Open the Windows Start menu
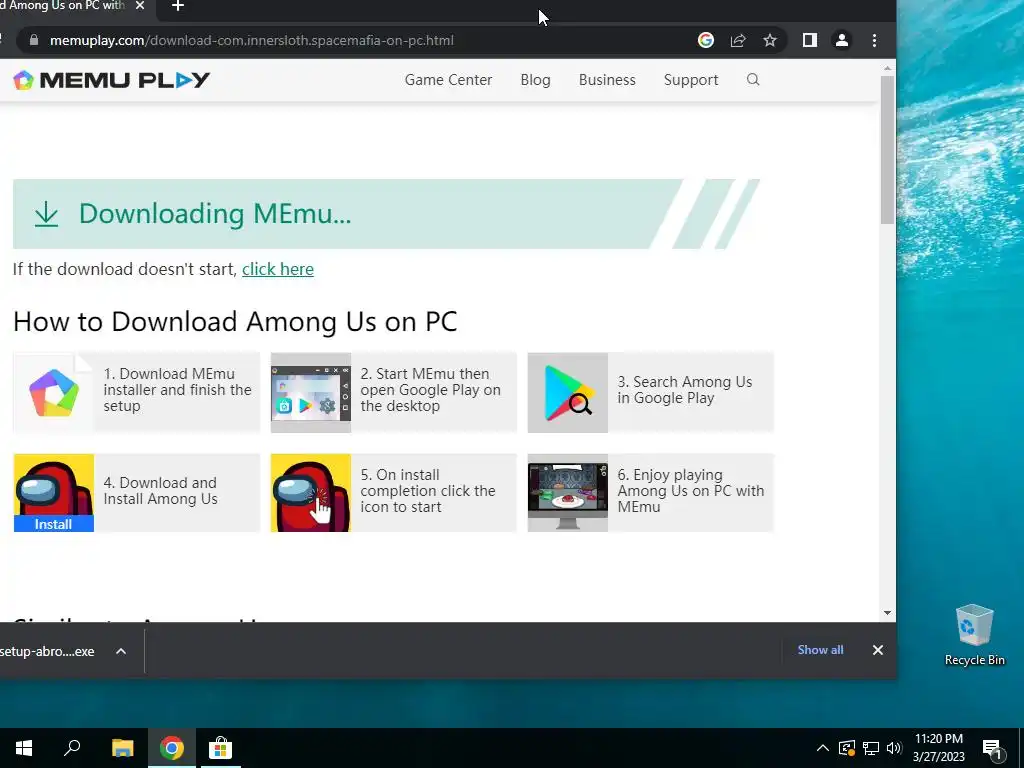Image resolution: width=1024 pixels, height=768 pixels. point(24,748)
